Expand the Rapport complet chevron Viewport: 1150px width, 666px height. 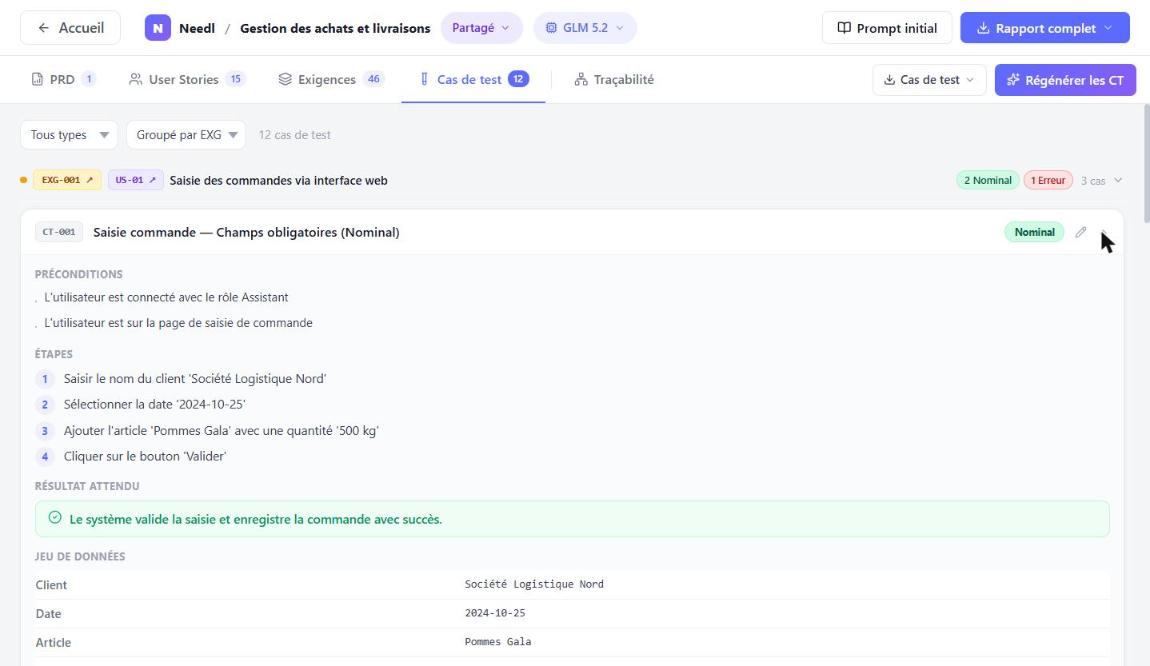(1108, 28)
